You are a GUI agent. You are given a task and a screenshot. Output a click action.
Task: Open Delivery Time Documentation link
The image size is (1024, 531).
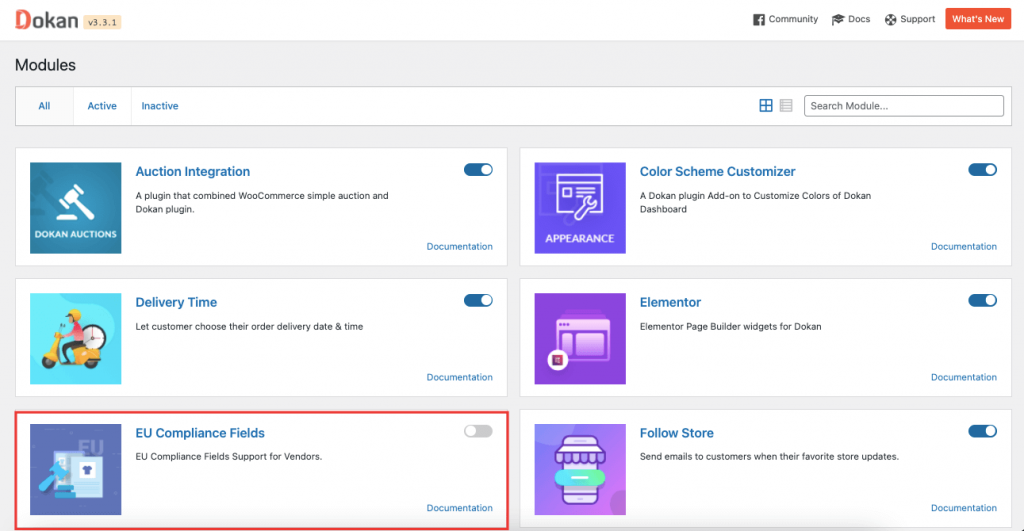pyautogui.click(x=460, y=377)
